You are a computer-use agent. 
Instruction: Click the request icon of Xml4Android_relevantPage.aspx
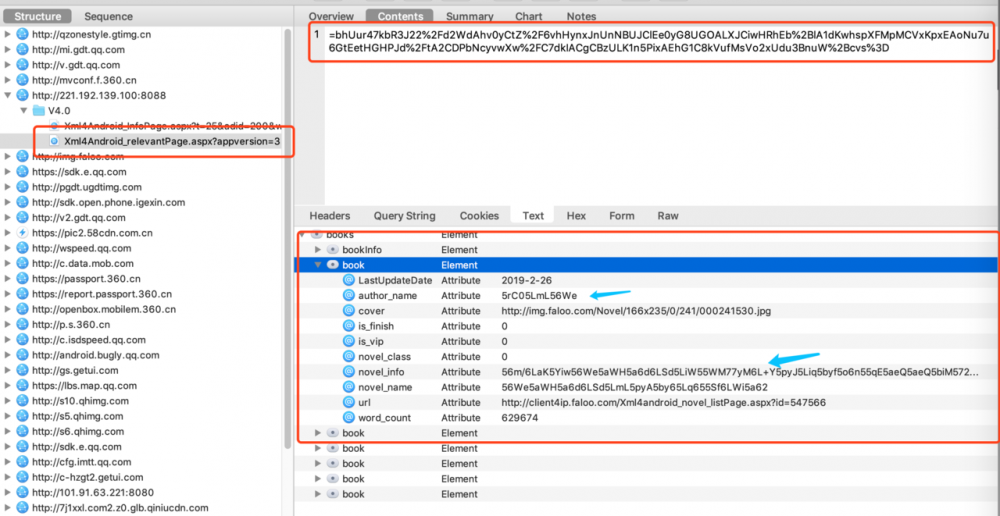pos(55,141)
